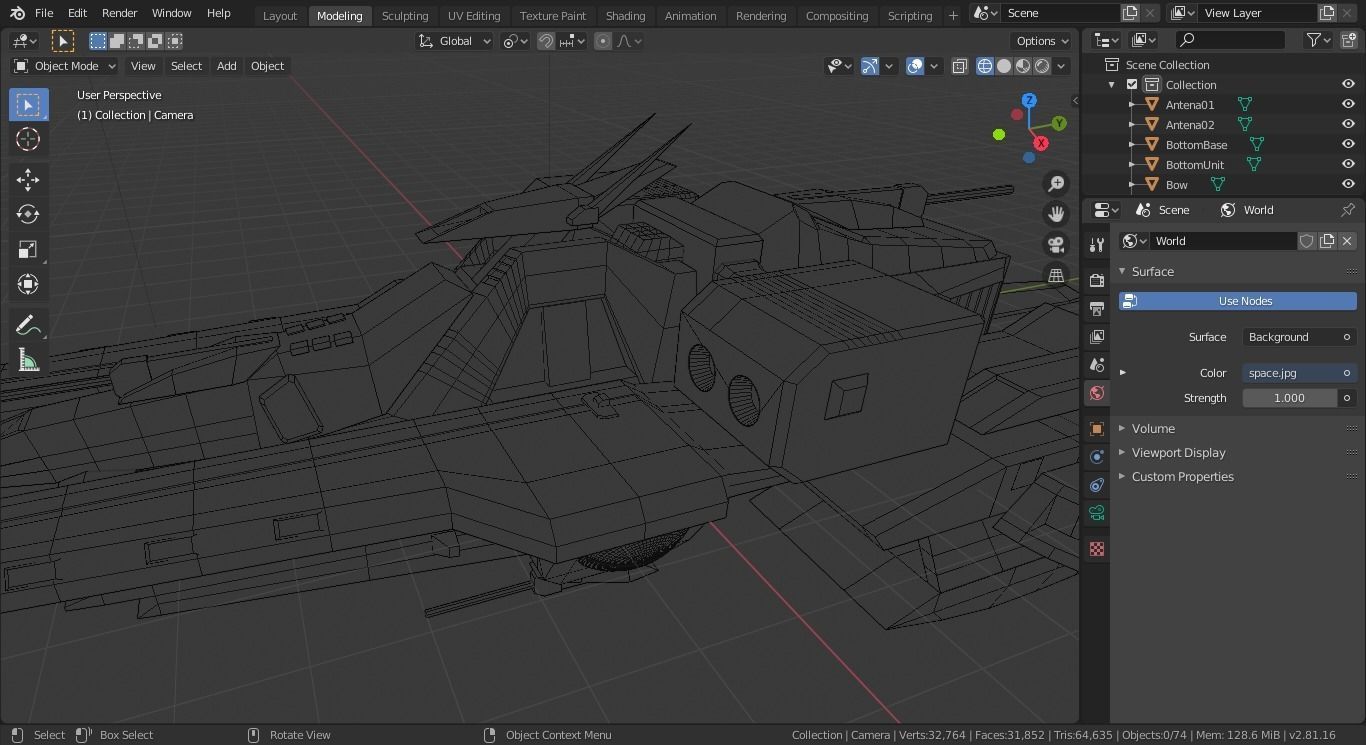Open the Options popover in the header
Viewport: 1366px width, 745px height.
click(x=1040, y=41)
